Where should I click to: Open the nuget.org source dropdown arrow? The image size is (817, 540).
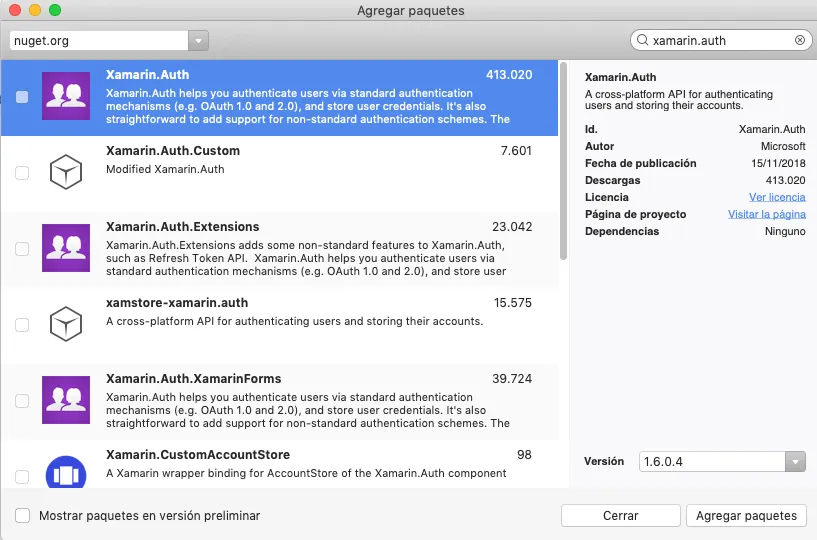(x=199, y=41)
